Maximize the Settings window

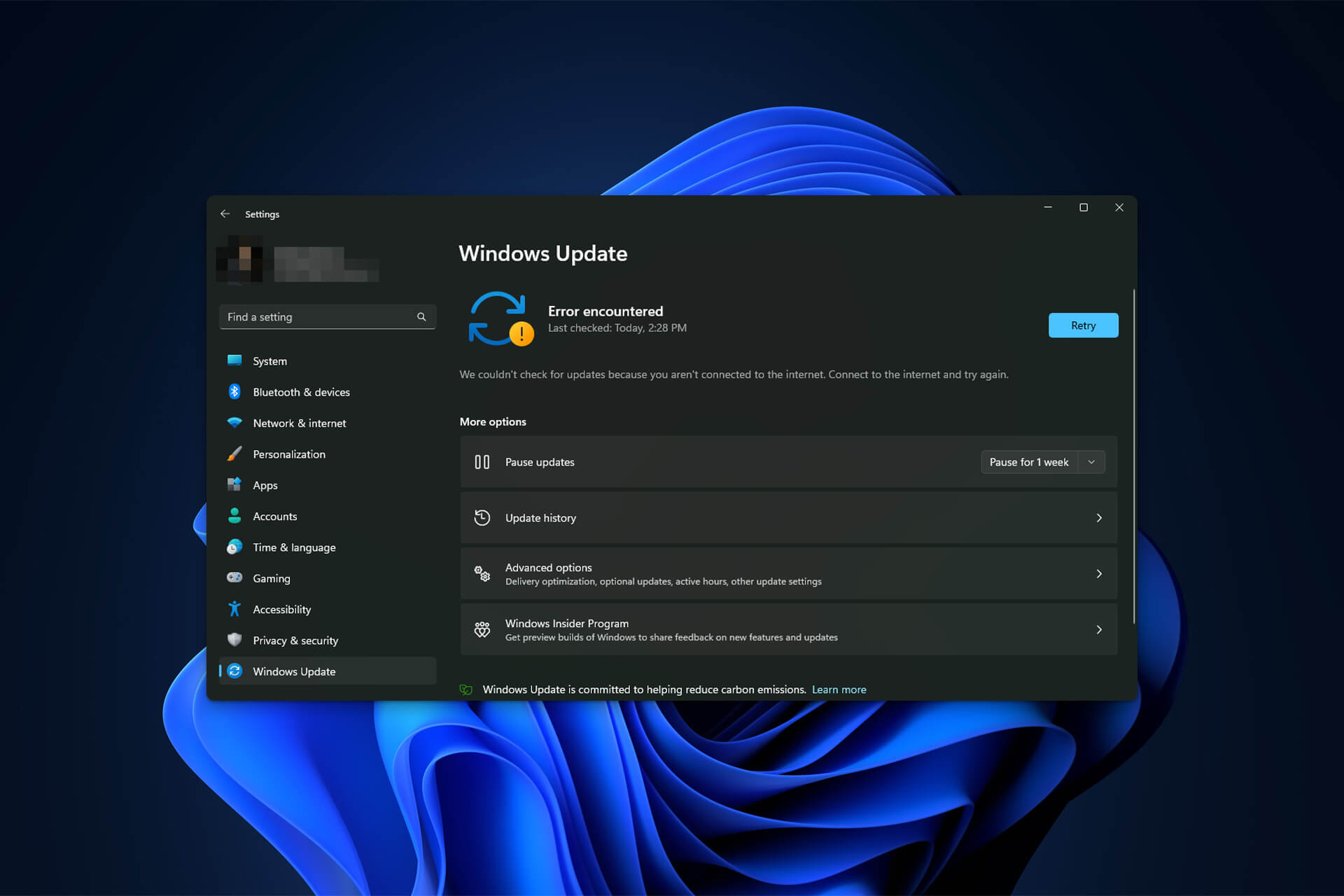[x=1084, y=207]
